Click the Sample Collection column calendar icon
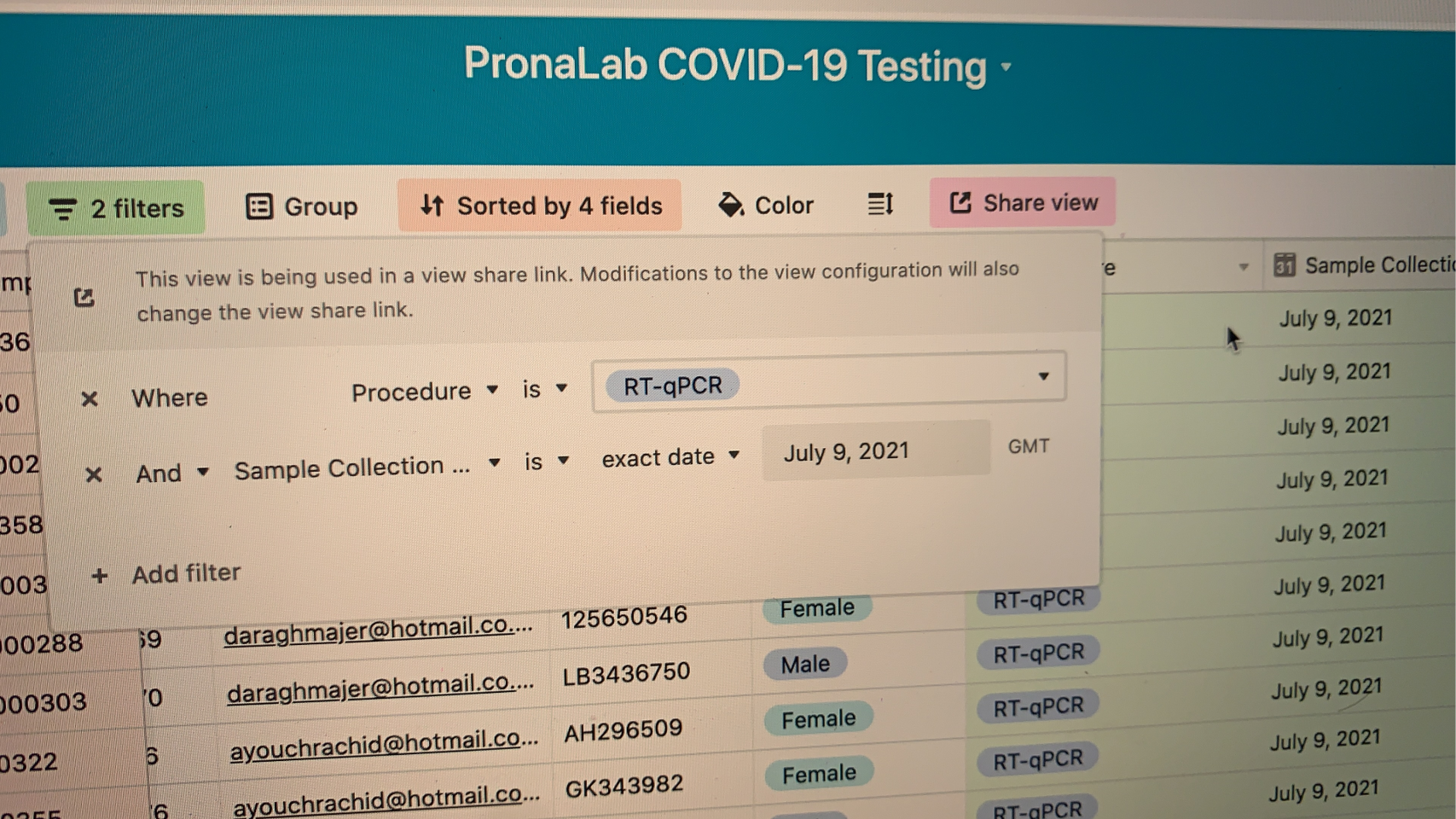 tap(1284, 265)
